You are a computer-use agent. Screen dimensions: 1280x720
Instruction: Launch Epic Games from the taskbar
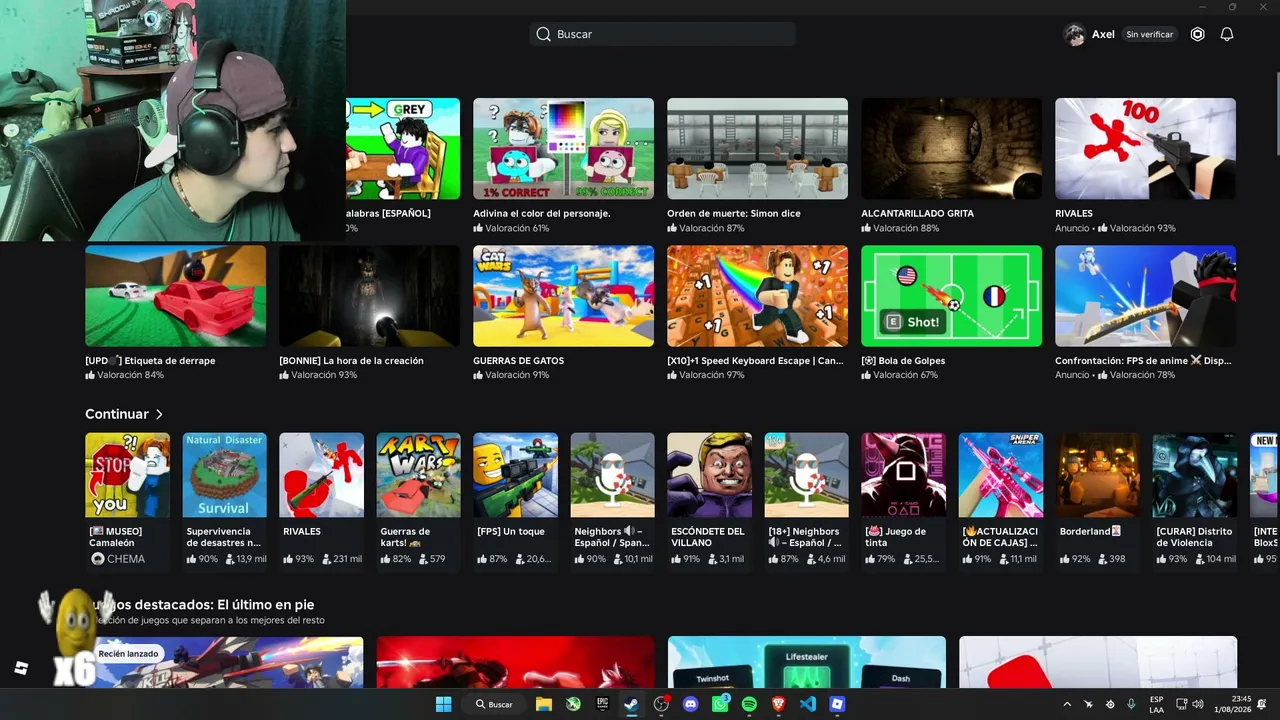coord(602,704)
